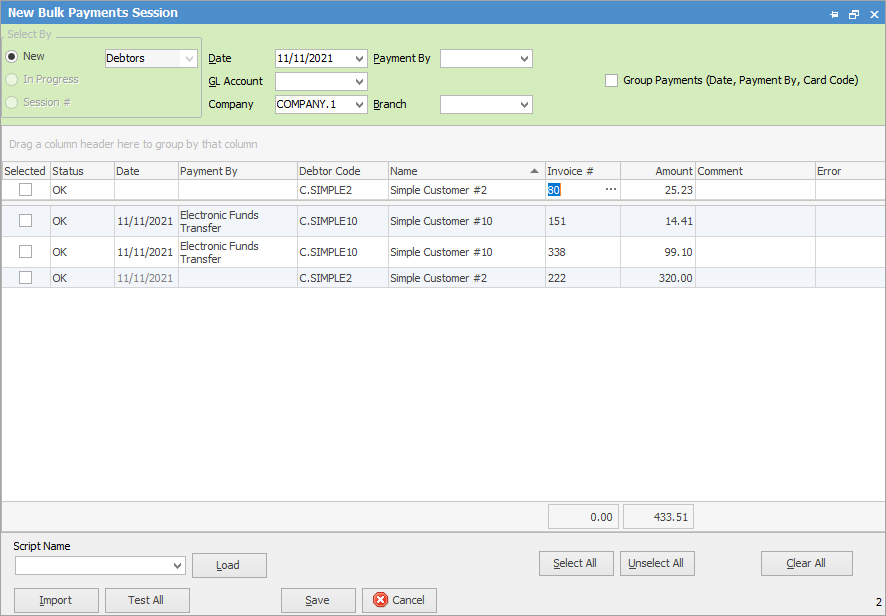This screenshot has height=616, width=886.
Task: Check the Selected box for invoice 338
Action: (x=26, y=252)
